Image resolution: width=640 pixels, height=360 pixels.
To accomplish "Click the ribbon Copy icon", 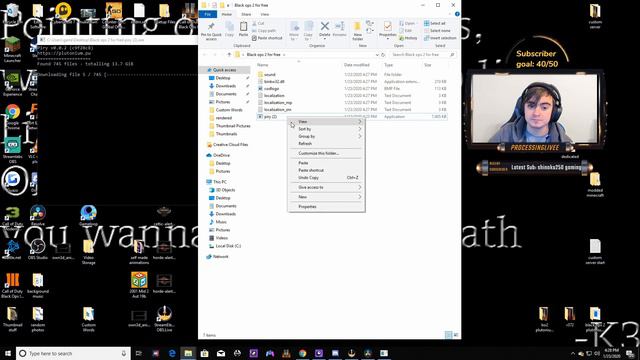I will (229, 29).
